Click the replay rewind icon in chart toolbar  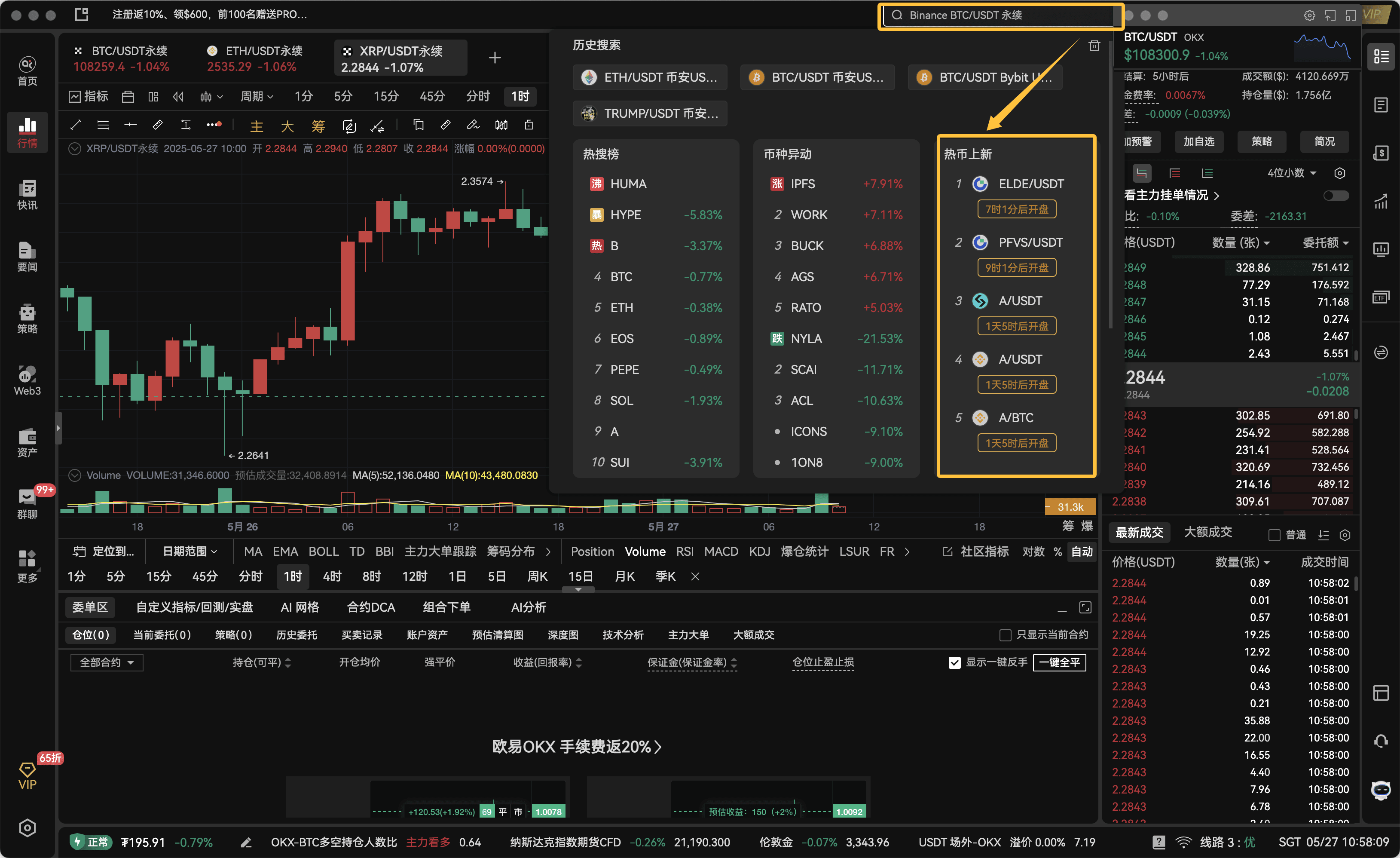coord(178,97)
